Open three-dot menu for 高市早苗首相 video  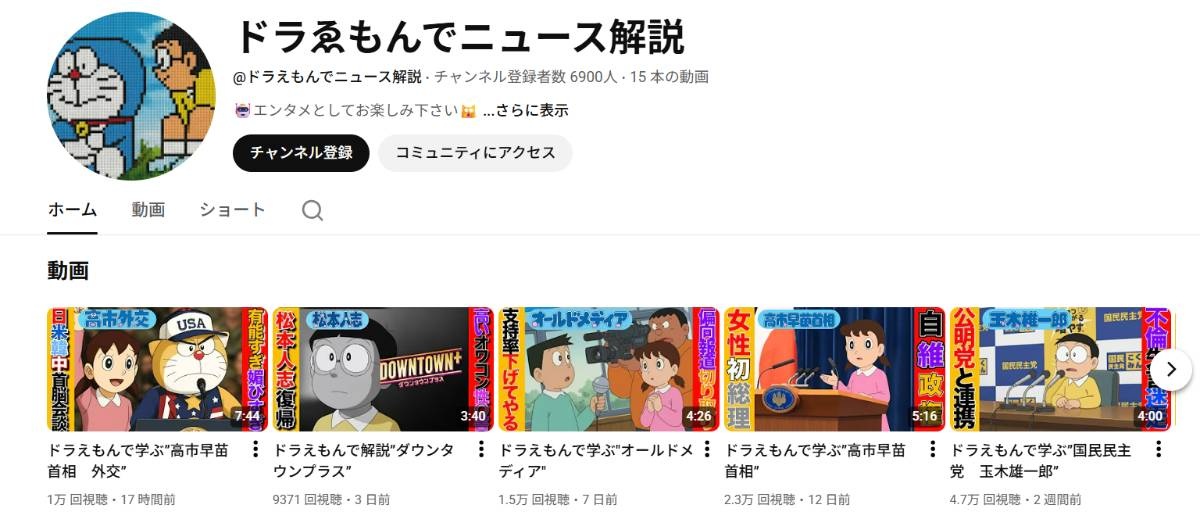933,450
